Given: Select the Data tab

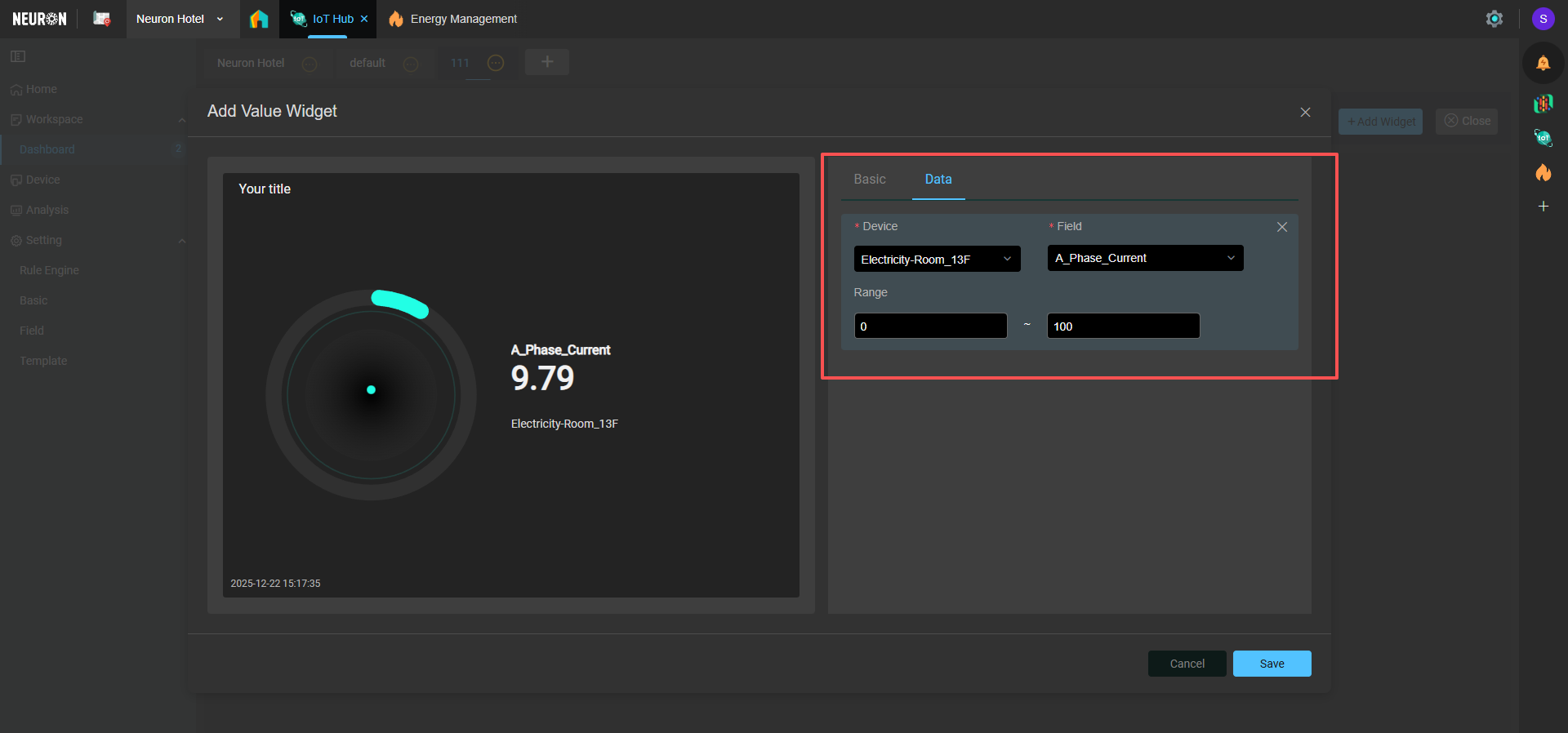Looking at the screenshot, I should pos(938,179).
